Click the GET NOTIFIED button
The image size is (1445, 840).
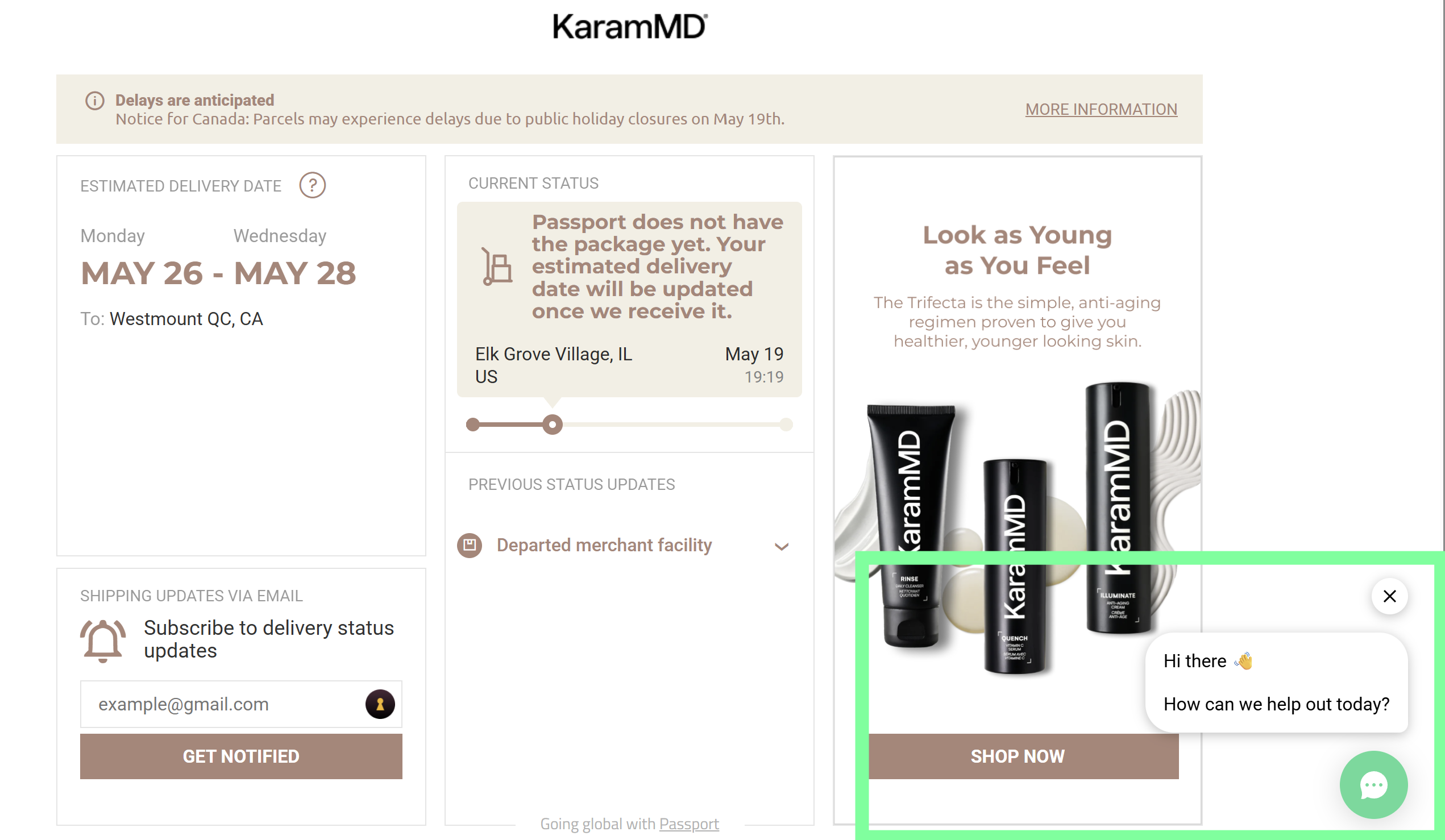(242, 756)
